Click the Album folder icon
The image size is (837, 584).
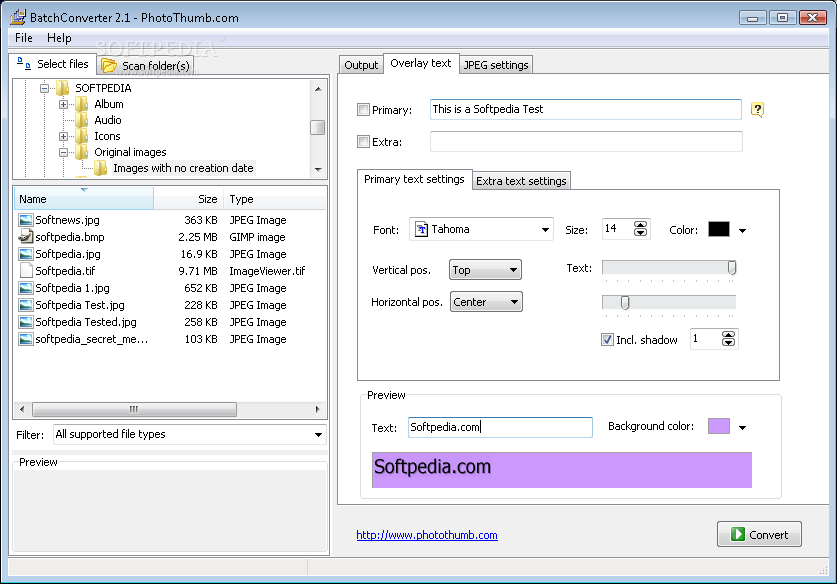[82, 104]
